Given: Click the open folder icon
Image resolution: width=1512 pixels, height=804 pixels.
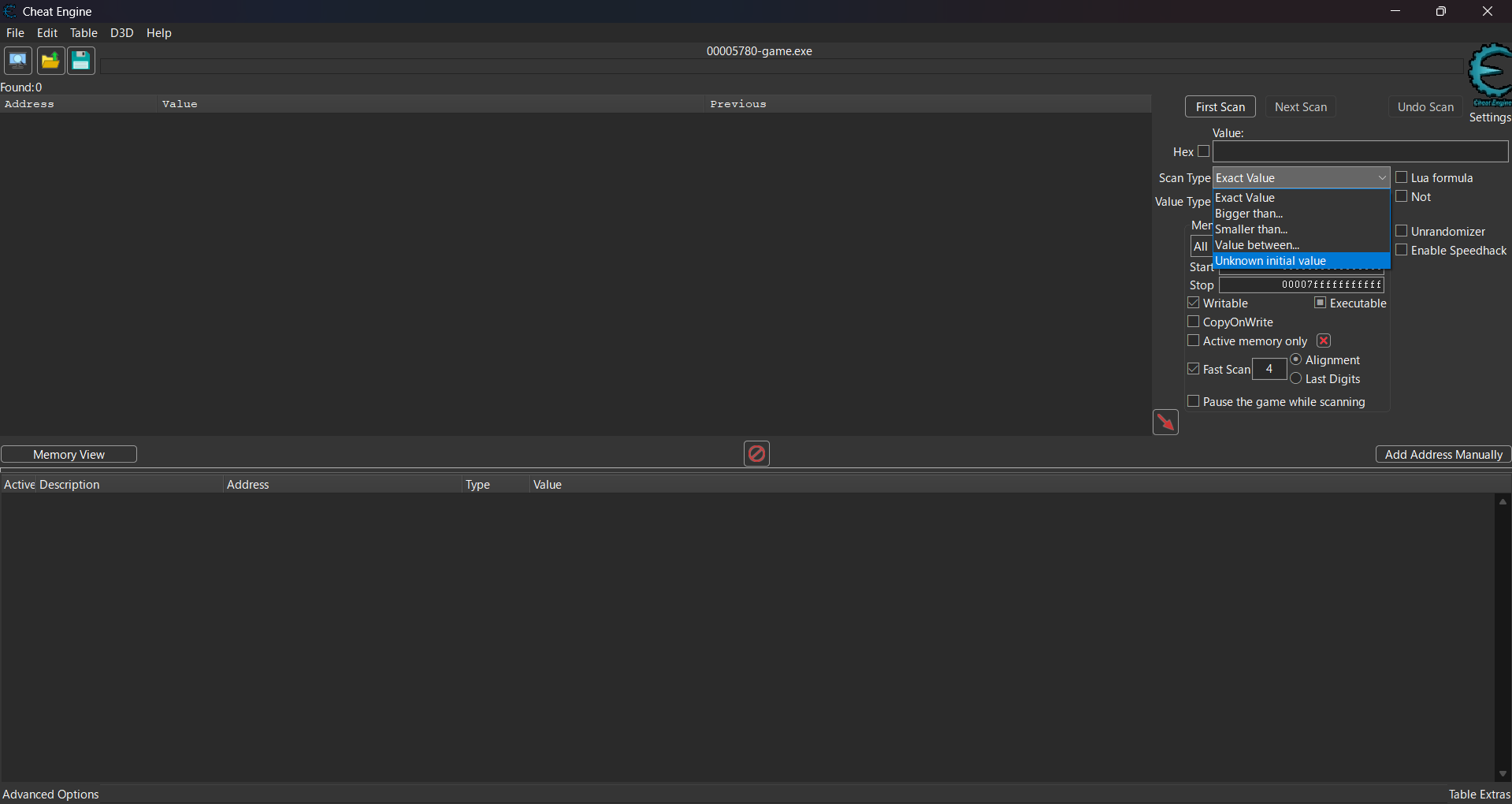Looking at the screenshot, I should coord(50,61).
